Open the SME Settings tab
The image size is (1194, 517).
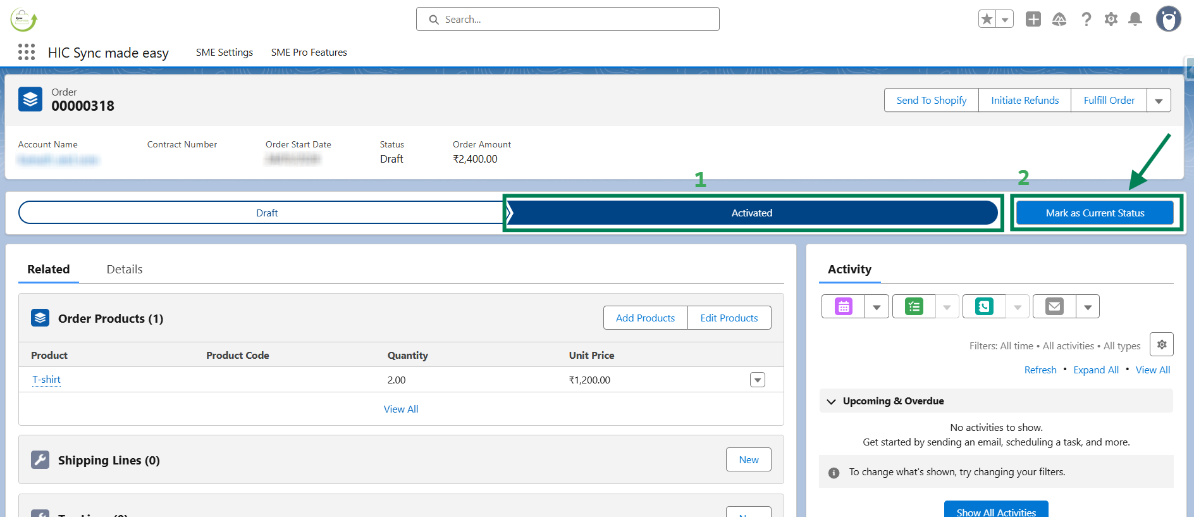pyautogui.click(x=224, y=53)
